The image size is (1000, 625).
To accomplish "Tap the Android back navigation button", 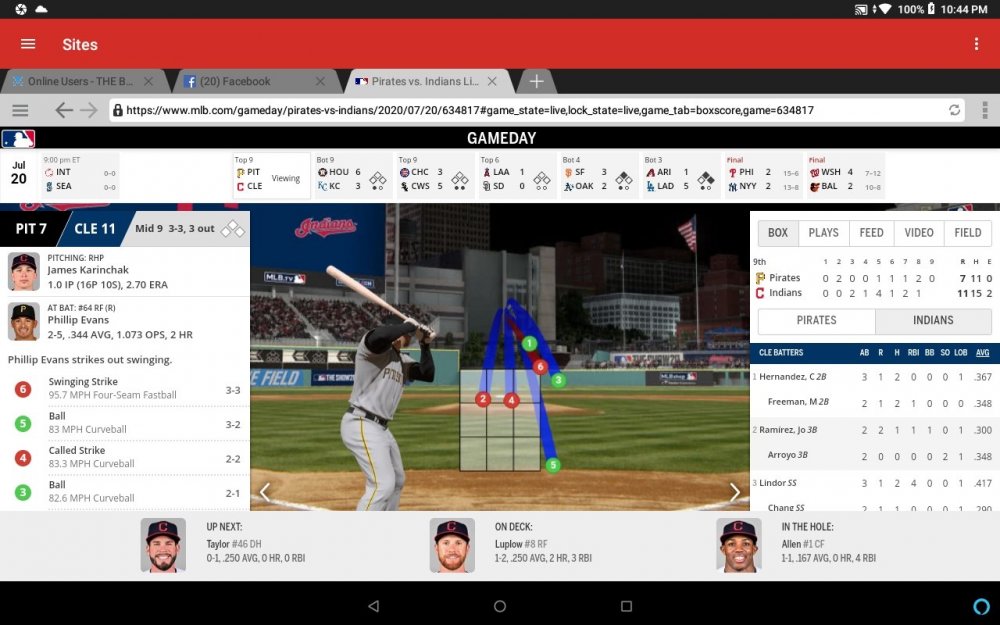I will (x=374, y=606).
